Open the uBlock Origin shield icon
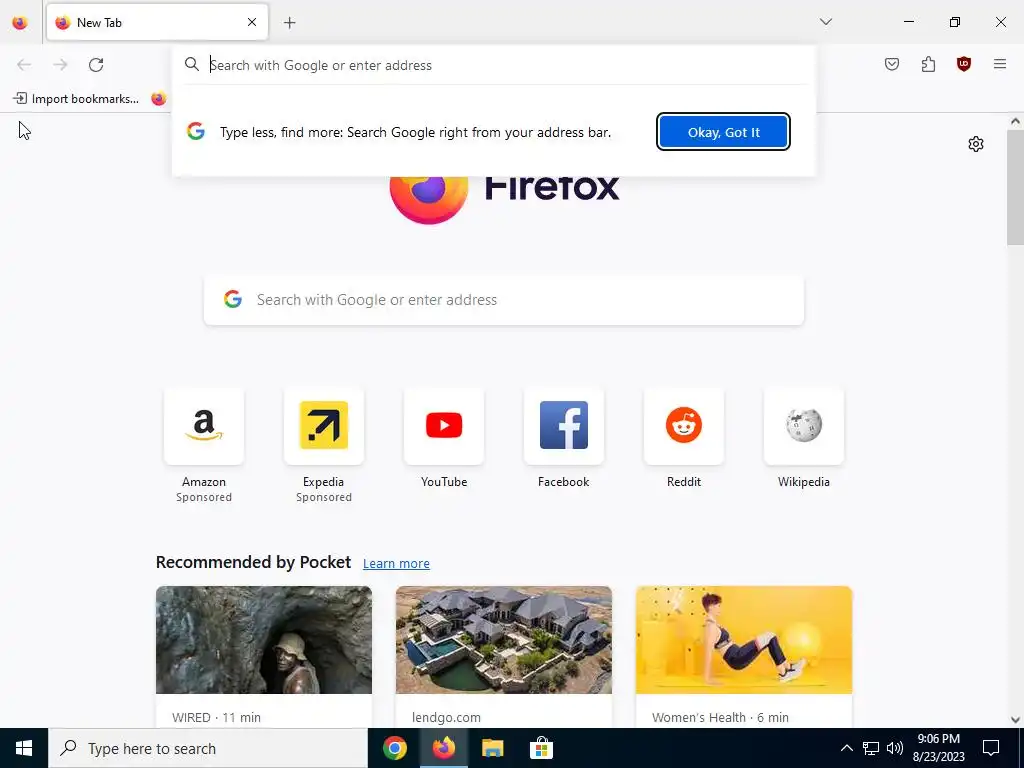 964,64
